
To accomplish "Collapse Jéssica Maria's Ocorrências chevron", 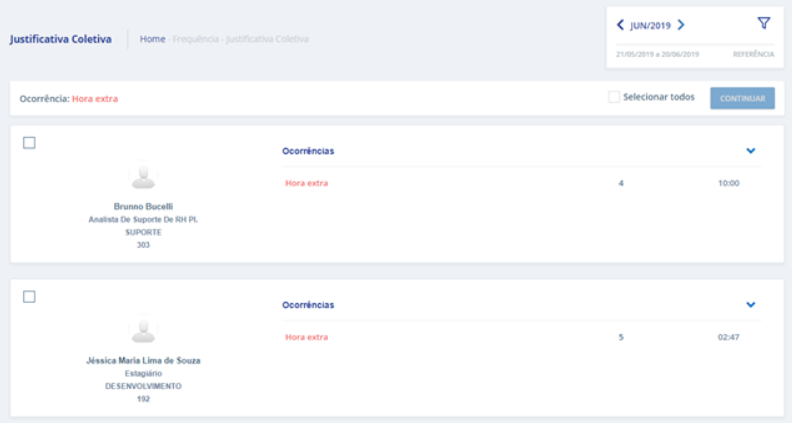I will pos(751,304).
